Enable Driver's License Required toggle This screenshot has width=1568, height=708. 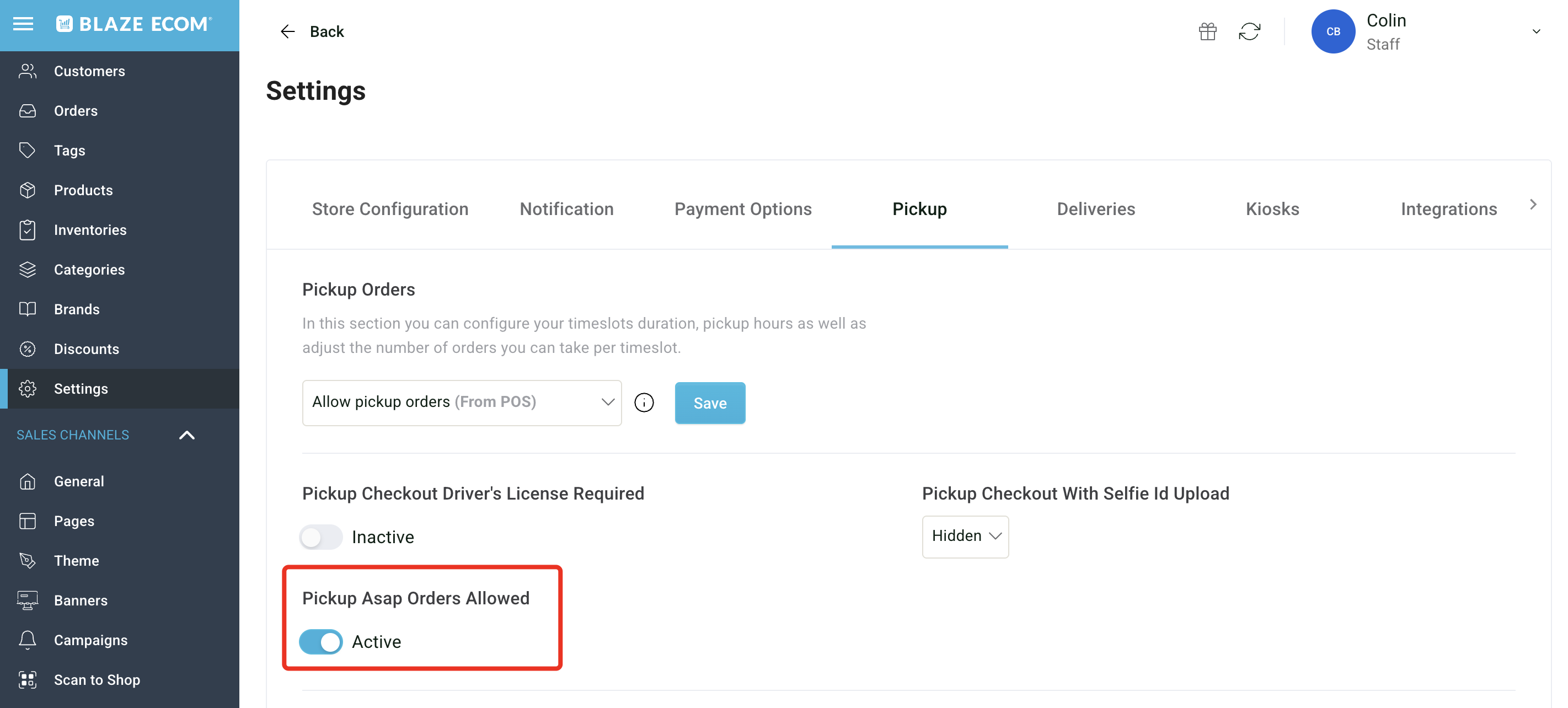pos(321,537)
